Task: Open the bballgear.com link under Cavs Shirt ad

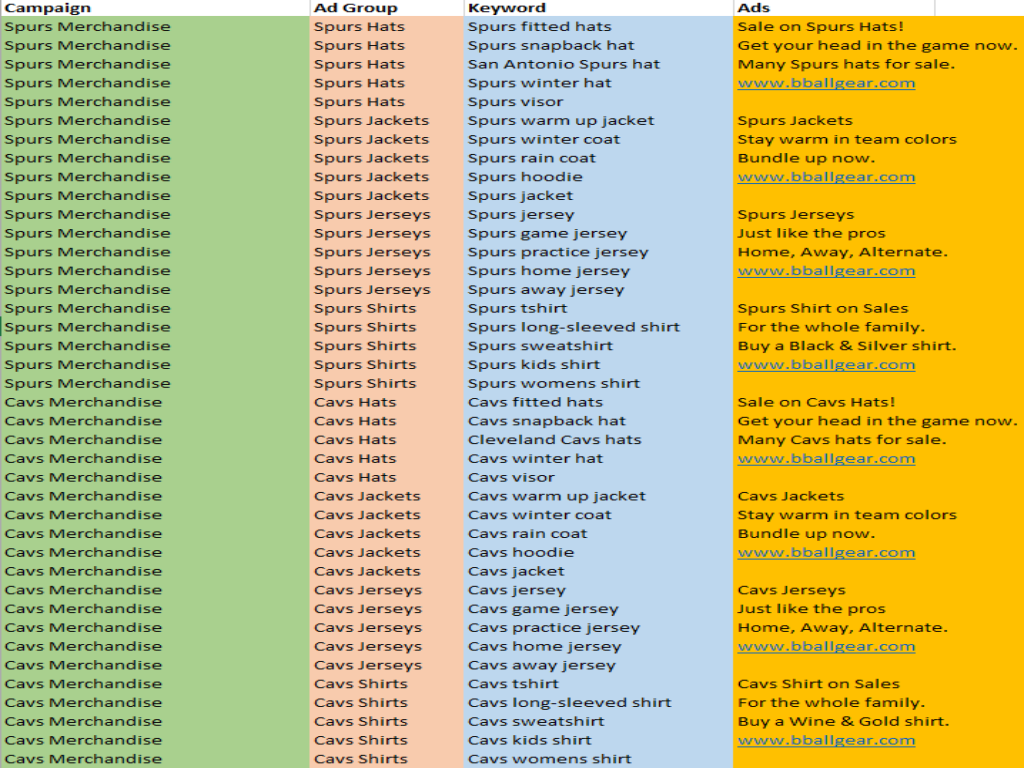Action: coord(826,741)
